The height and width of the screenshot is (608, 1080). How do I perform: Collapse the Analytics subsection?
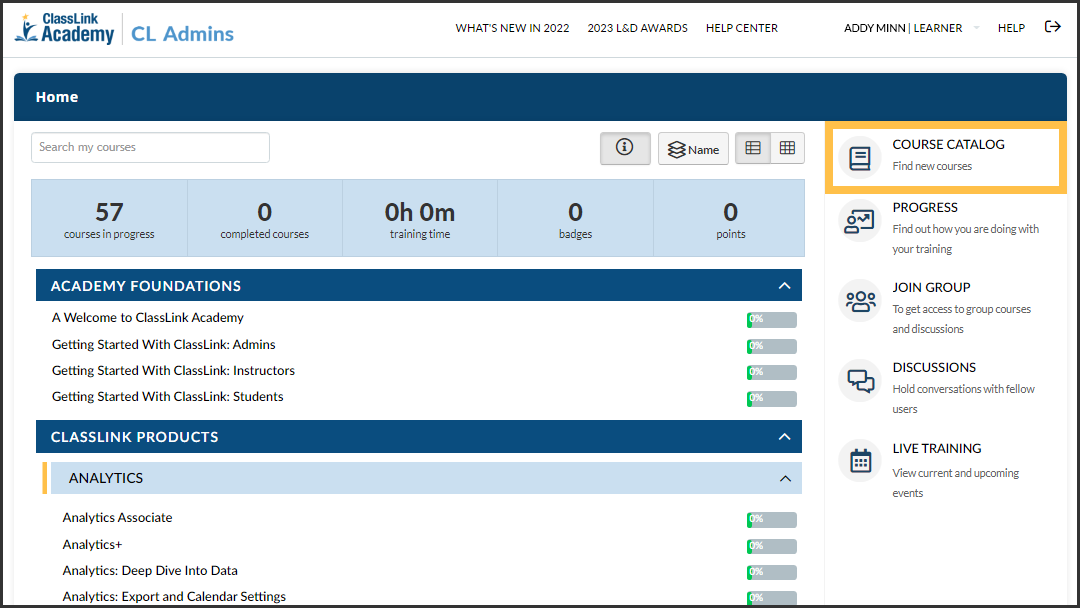784,478
